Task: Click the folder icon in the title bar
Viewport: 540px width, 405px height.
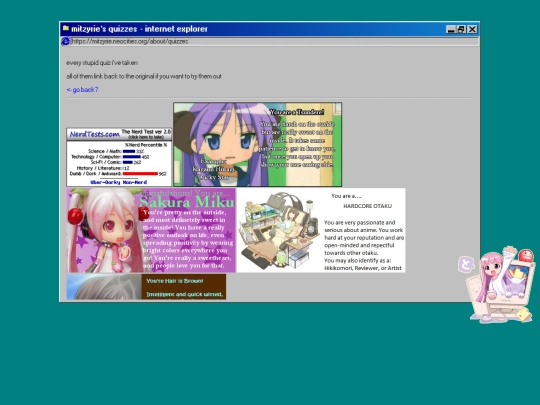Action: click(x=65, y=29)
